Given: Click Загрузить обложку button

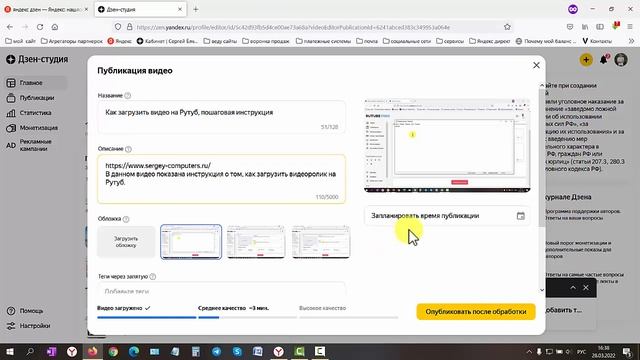Looking at the screenshot, I should point(126,242).
